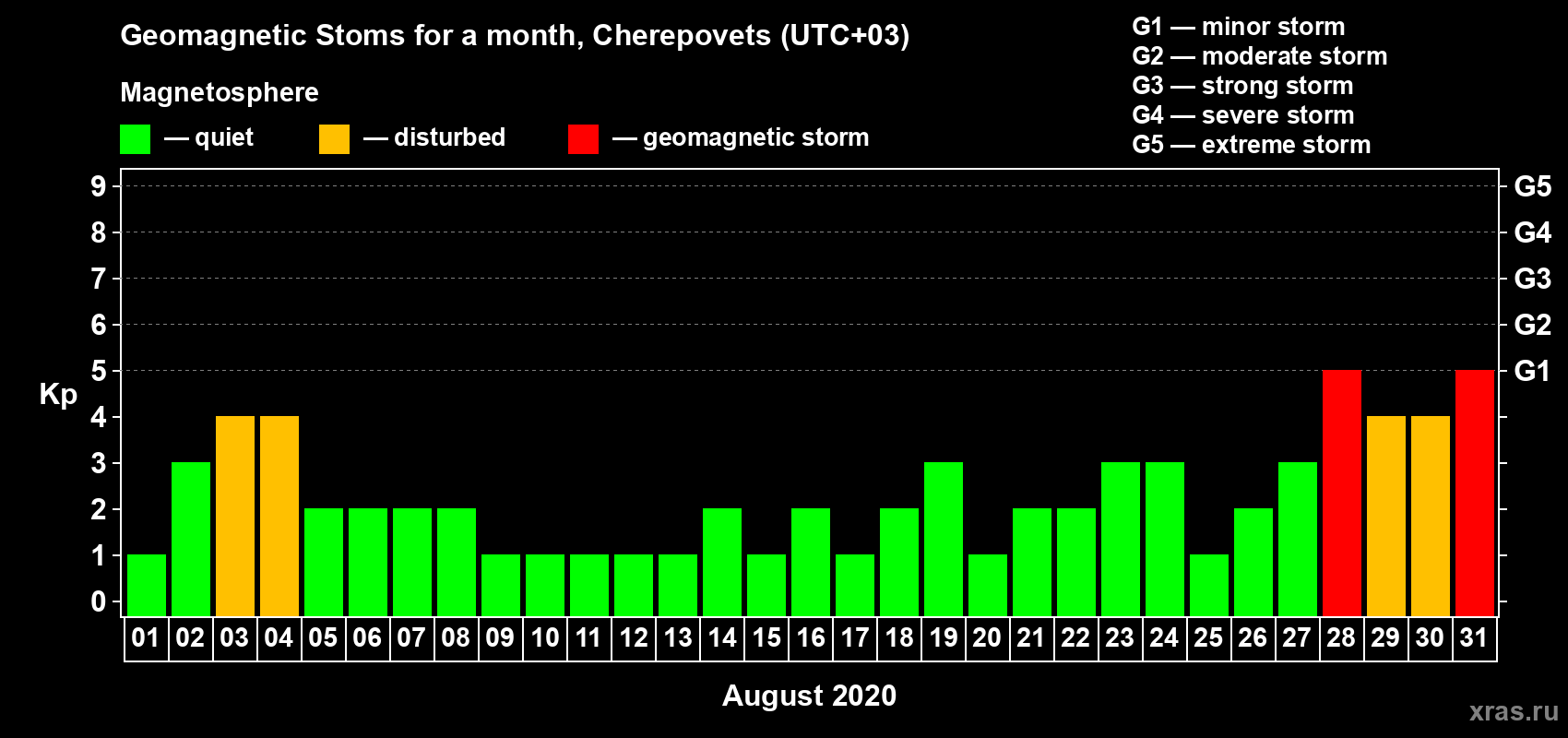Click the date label 09

(x=500, y=638)
